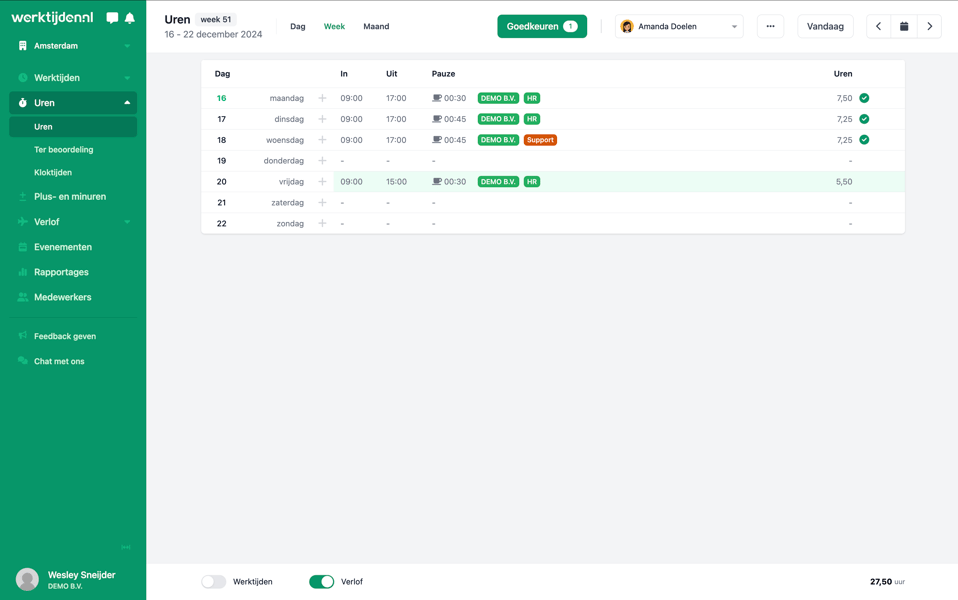
Task: Click the Goedkeuren approve button
Action: (541, 27)
